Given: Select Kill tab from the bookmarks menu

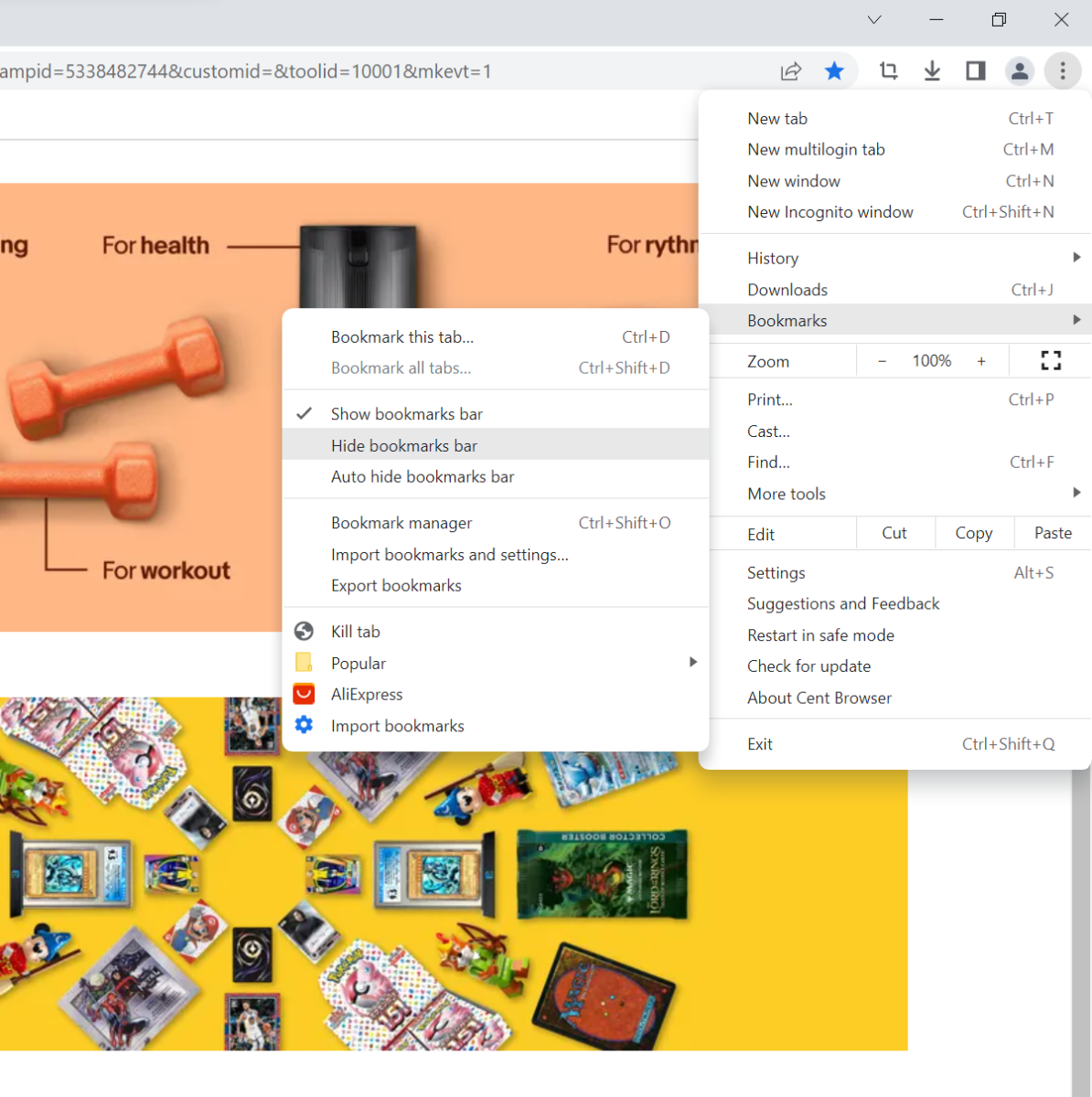Looking at the screenshot, I should click(355, 631).
